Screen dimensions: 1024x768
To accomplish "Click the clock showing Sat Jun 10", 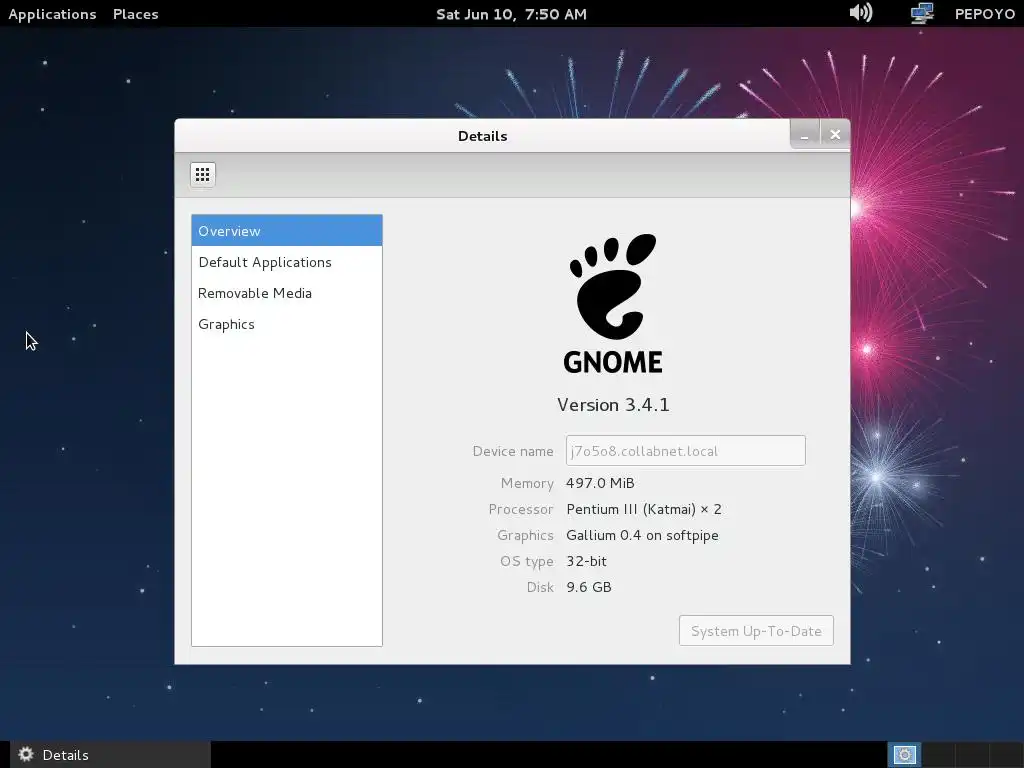I will coord(511,14).
